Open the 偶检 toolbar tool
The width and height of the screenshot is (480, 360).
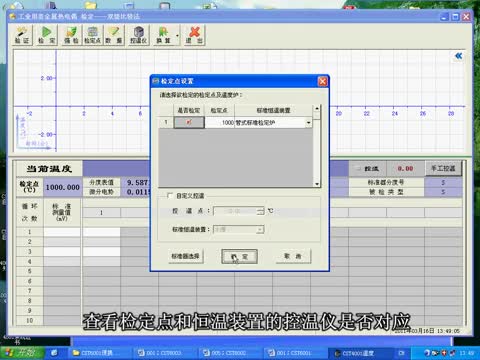point(71,35)
